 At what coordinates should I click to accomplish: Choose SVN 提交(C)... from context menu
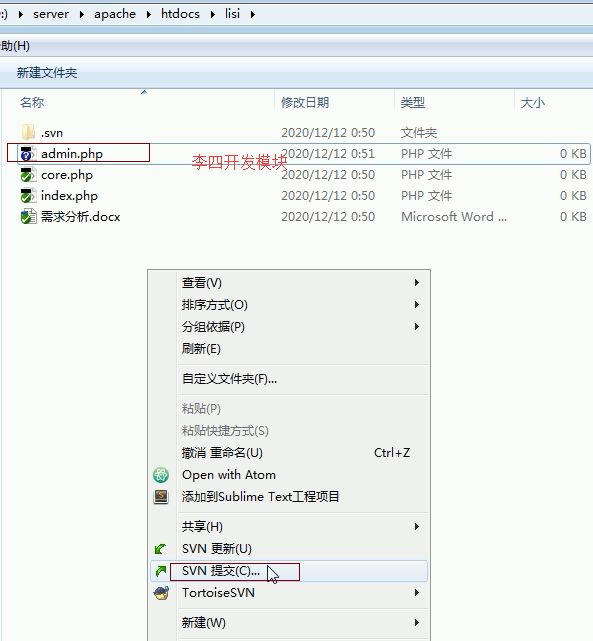point(289,571)
